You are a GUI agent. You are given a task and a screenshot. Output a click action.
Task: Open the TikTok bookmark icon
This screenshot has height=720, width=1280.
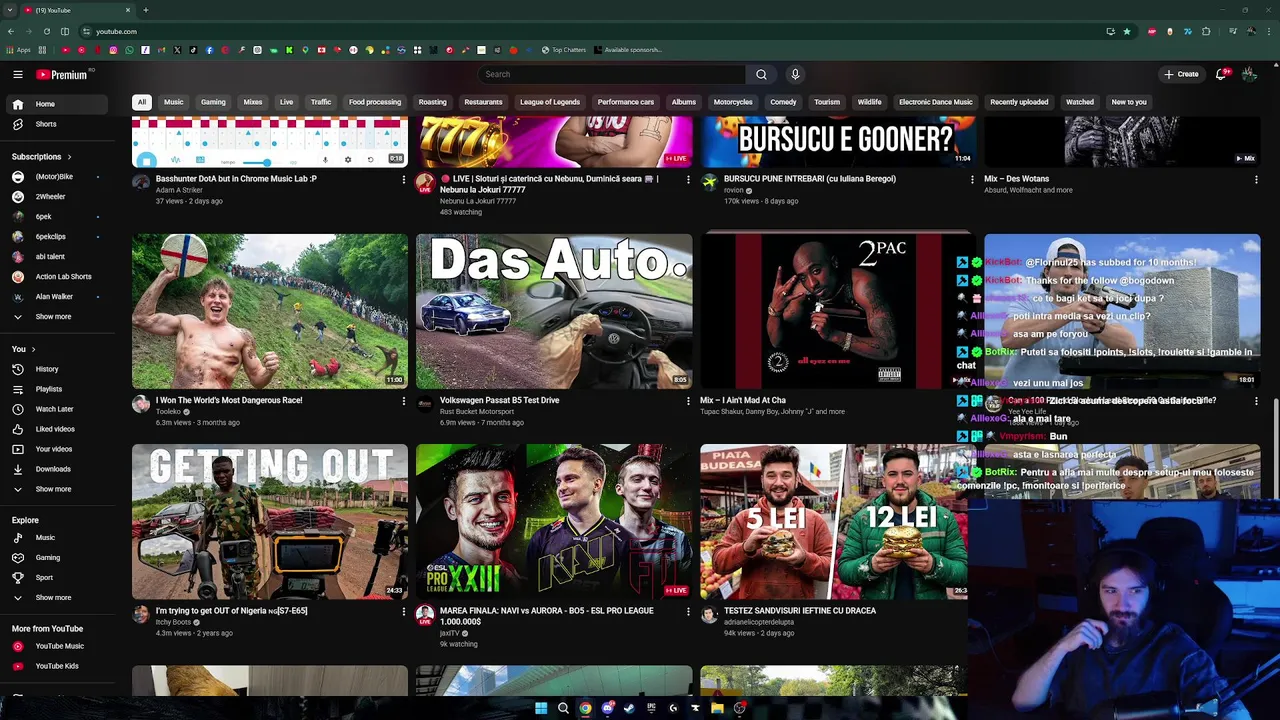click(193, 50)
